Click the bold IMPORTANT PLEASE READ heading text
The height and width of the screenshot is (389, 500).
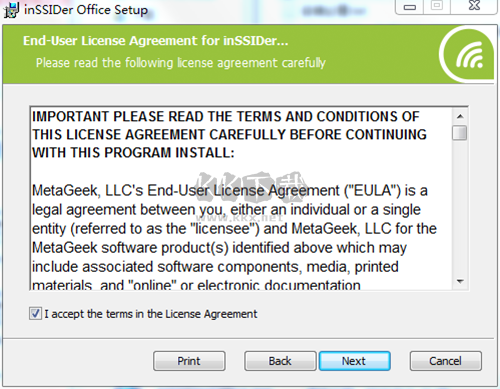229,135
